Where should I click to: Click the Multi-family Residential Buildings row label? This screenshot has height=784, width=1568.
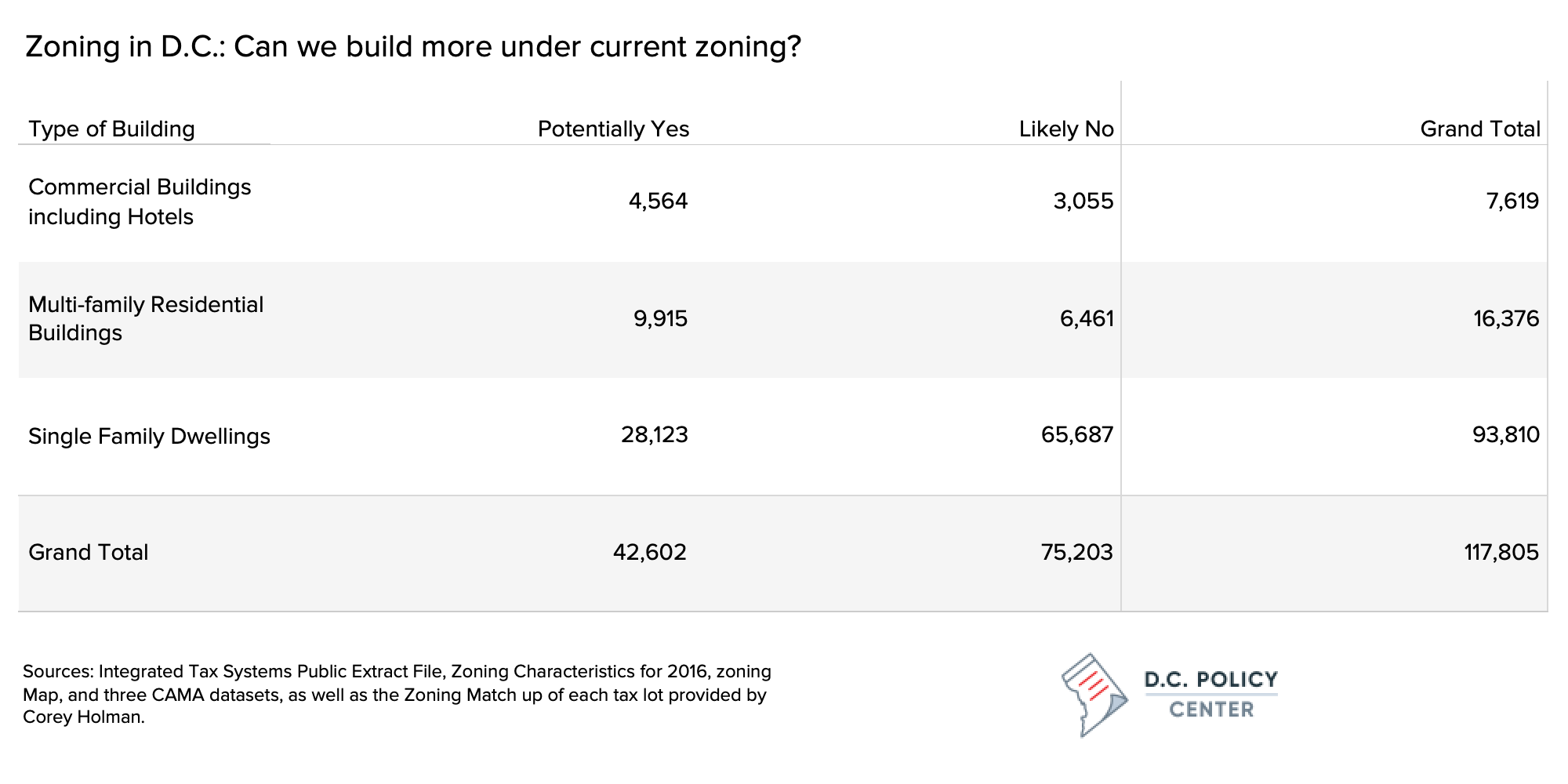point(146,318)
